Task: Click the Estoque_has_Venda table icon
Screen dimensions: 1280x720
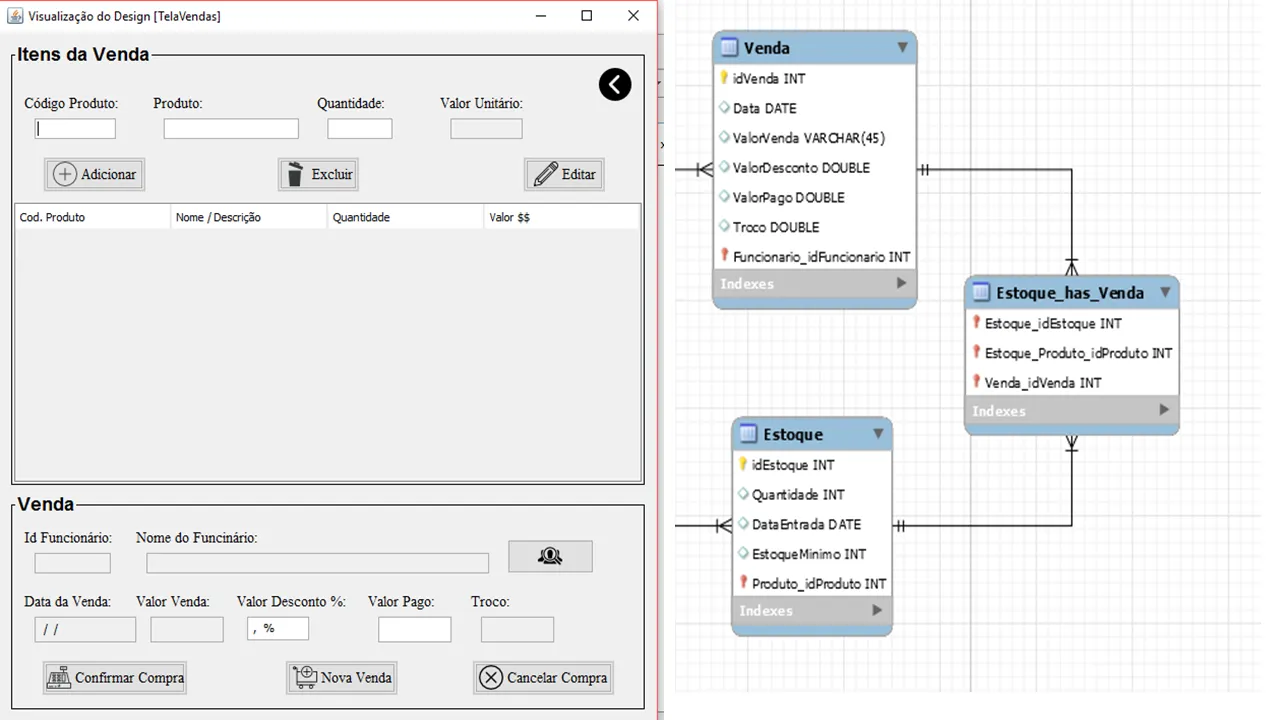Action: [x=981, y=293]
